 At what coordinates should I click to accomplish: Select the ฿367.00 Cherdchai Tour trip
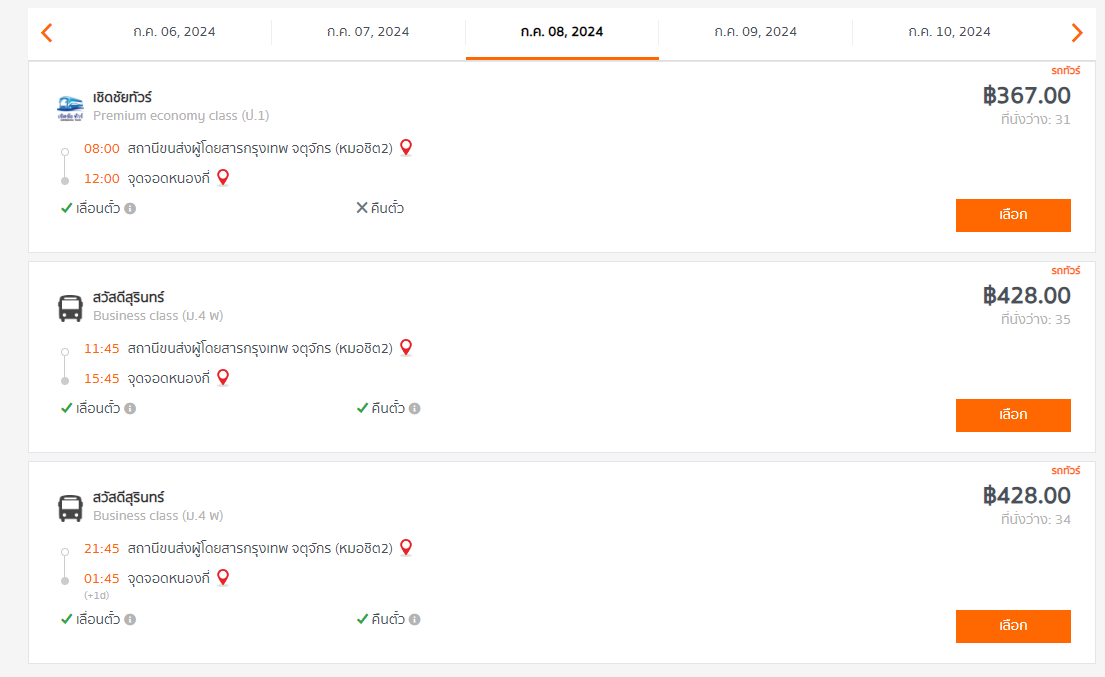(x=1013, y=215)
